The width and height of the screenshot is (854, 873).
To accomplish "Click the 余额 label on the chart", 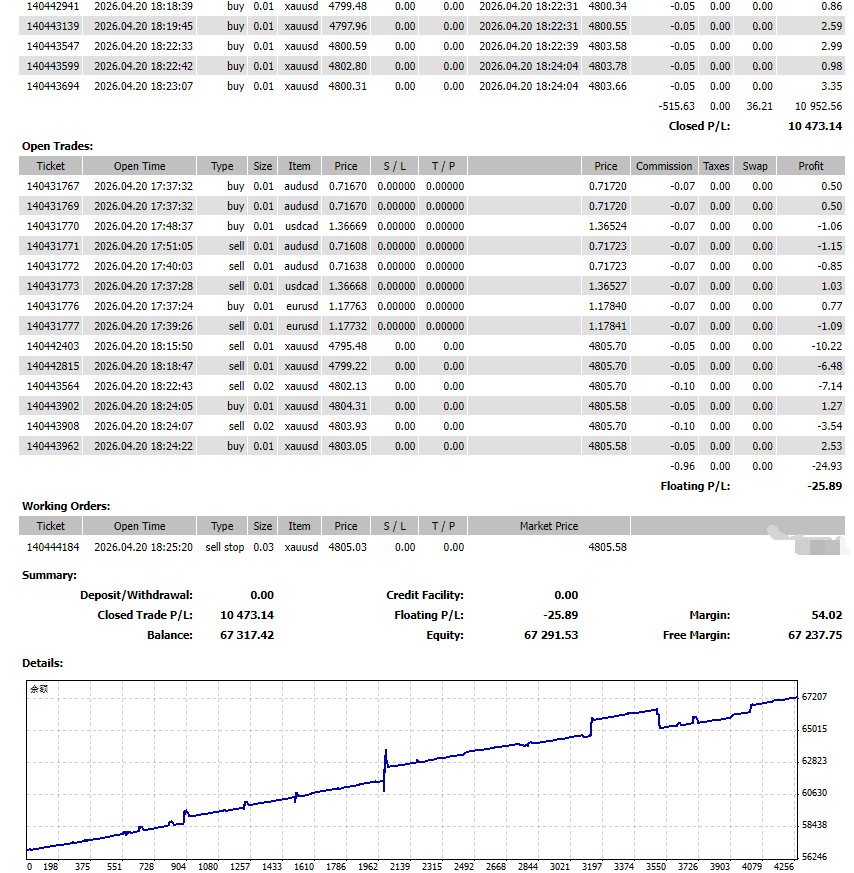I will (41, 687).
